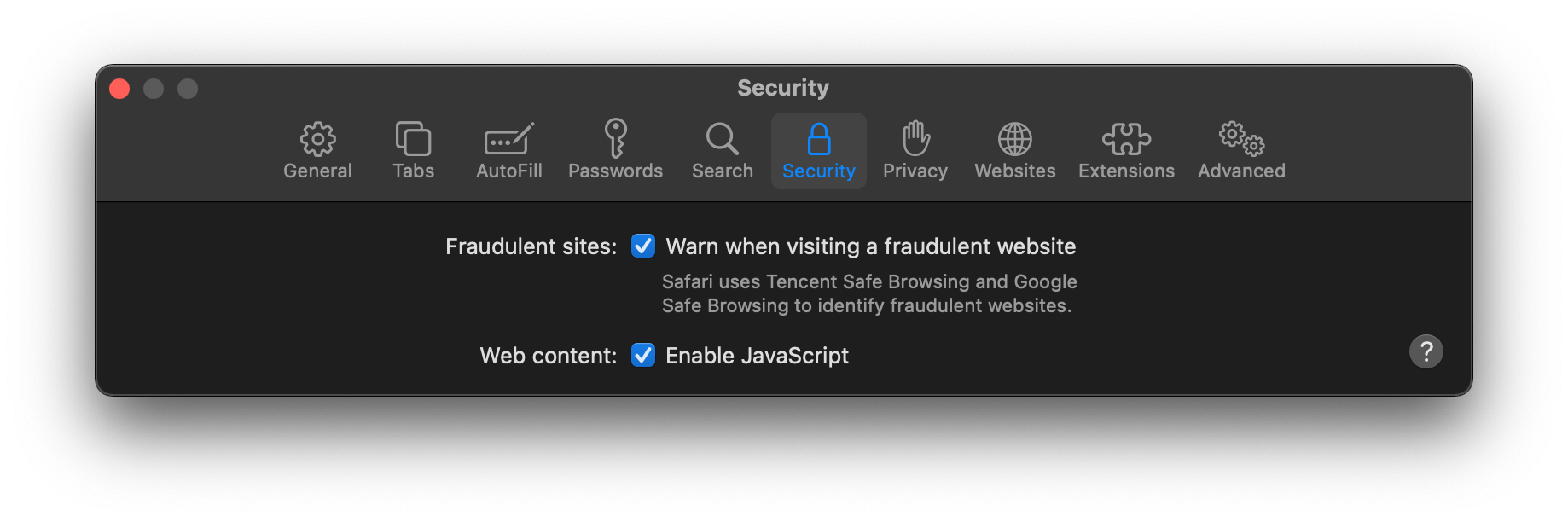Close the Security preferences window

click(x=119, y=89)
